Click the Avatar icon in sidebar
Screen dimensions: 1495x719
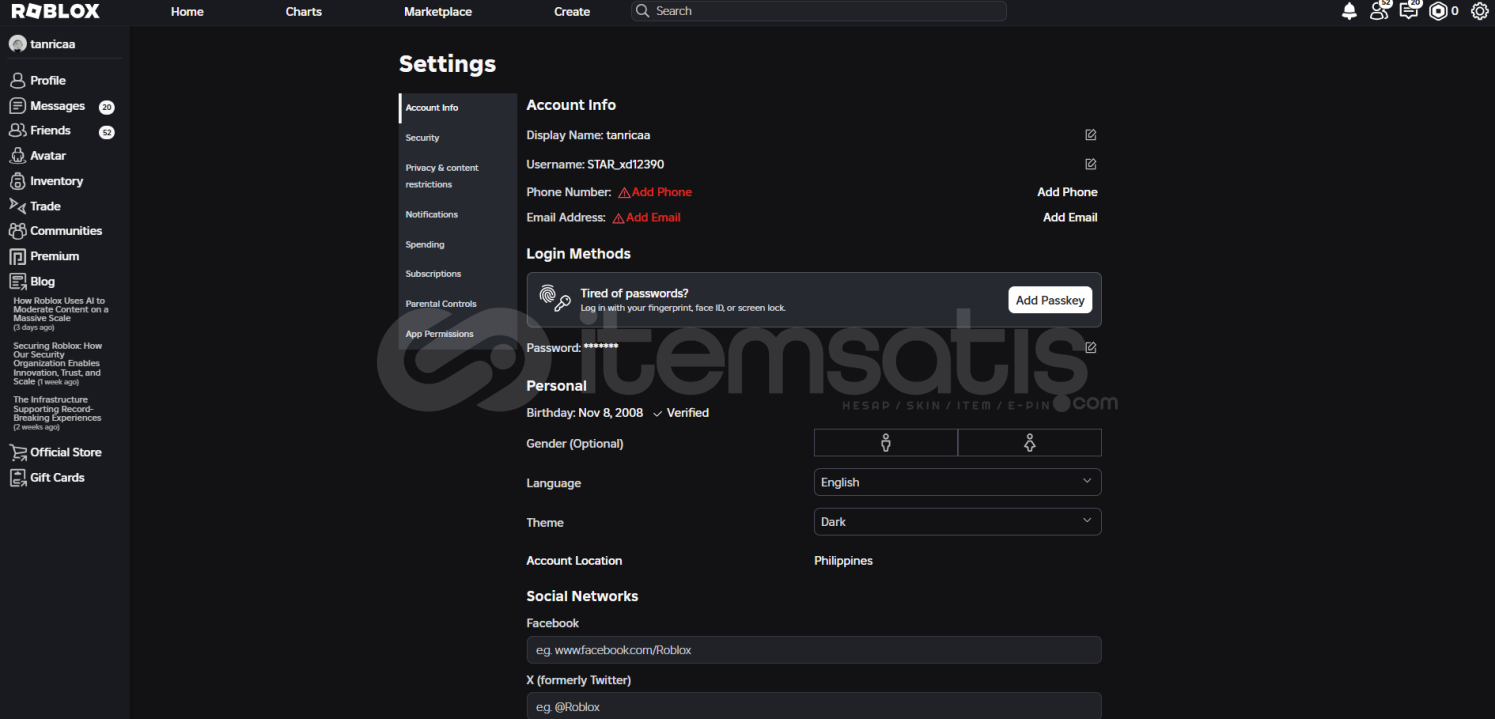(x=17, y=156)
